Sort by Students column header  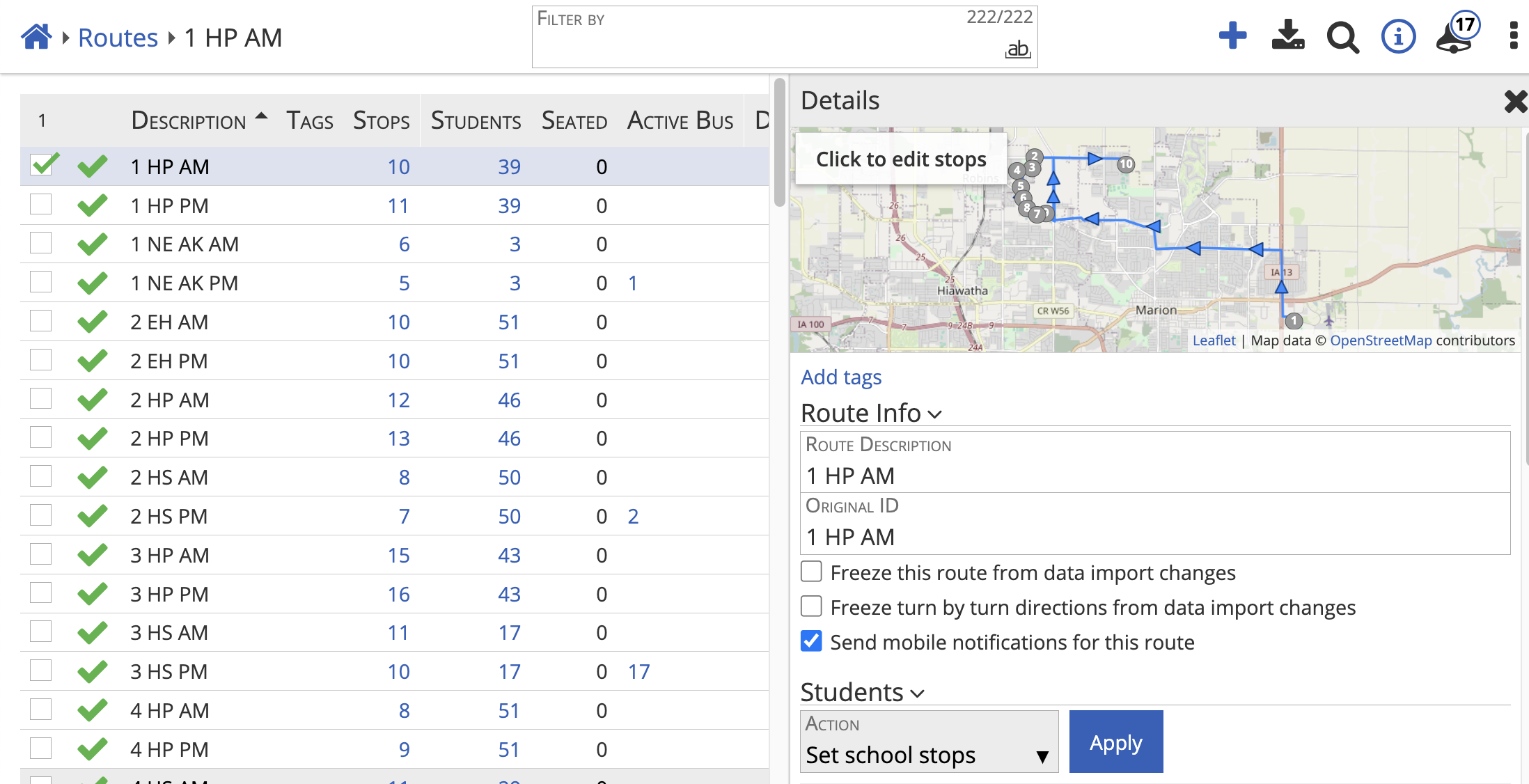click(x=476, y=121)
